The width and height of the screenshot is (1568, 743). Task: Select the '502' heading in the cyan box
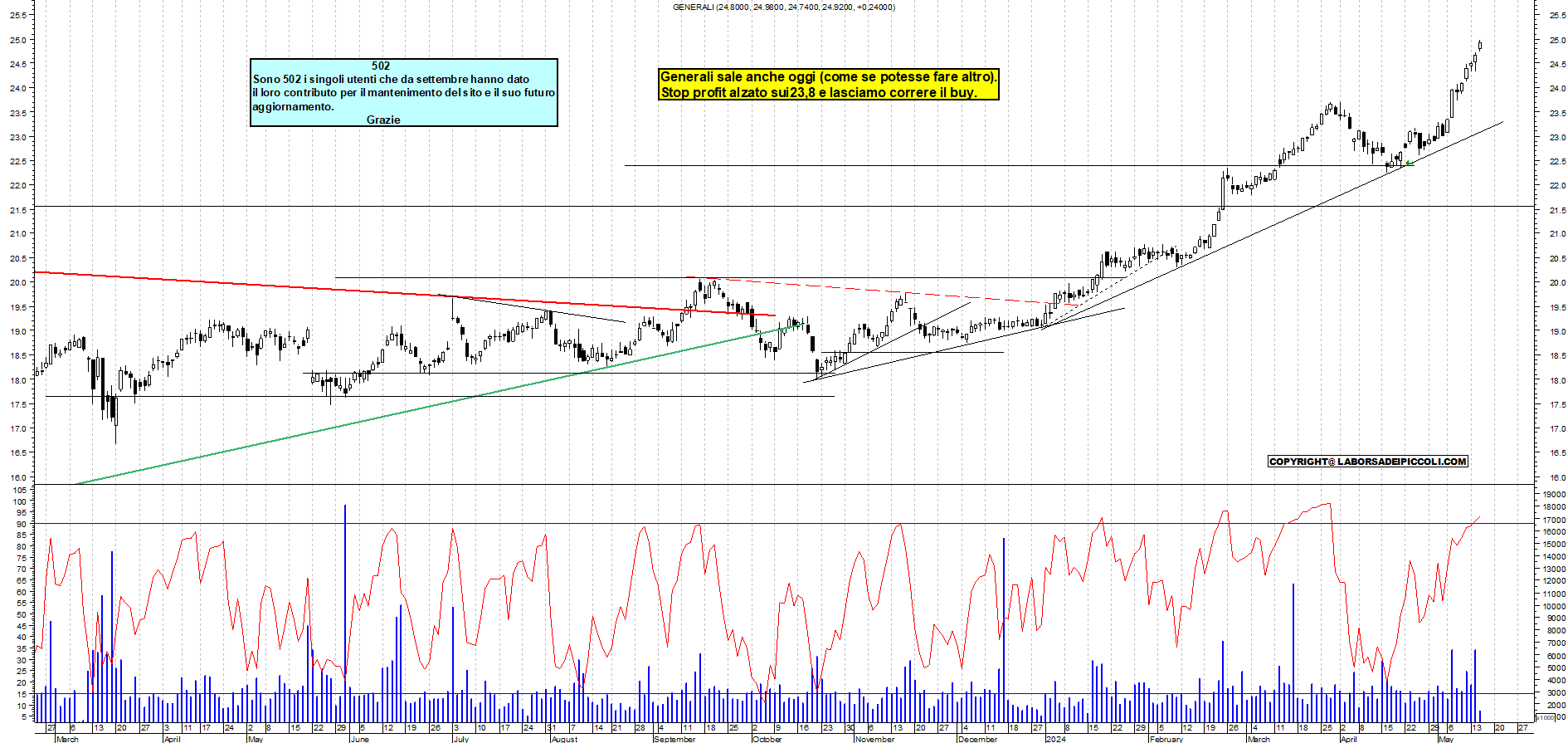pyautogui.click(x=381, y=66)
